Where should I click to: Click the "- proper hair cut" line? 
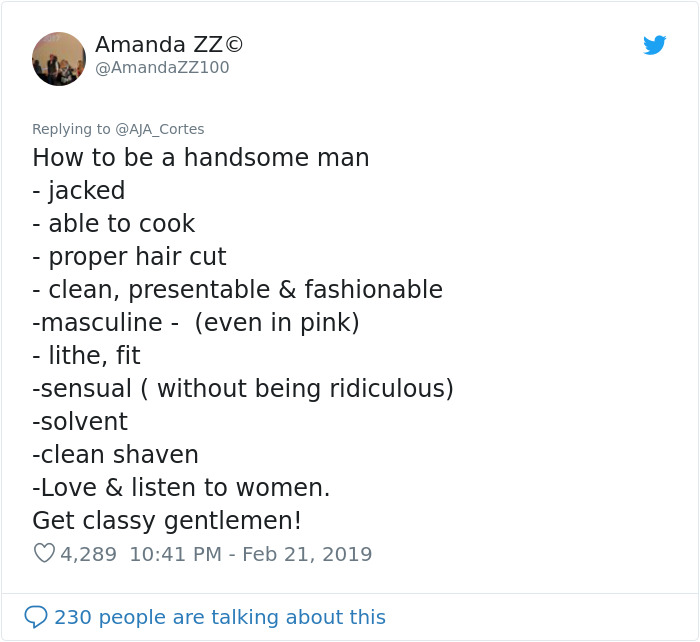coord(130,257)
